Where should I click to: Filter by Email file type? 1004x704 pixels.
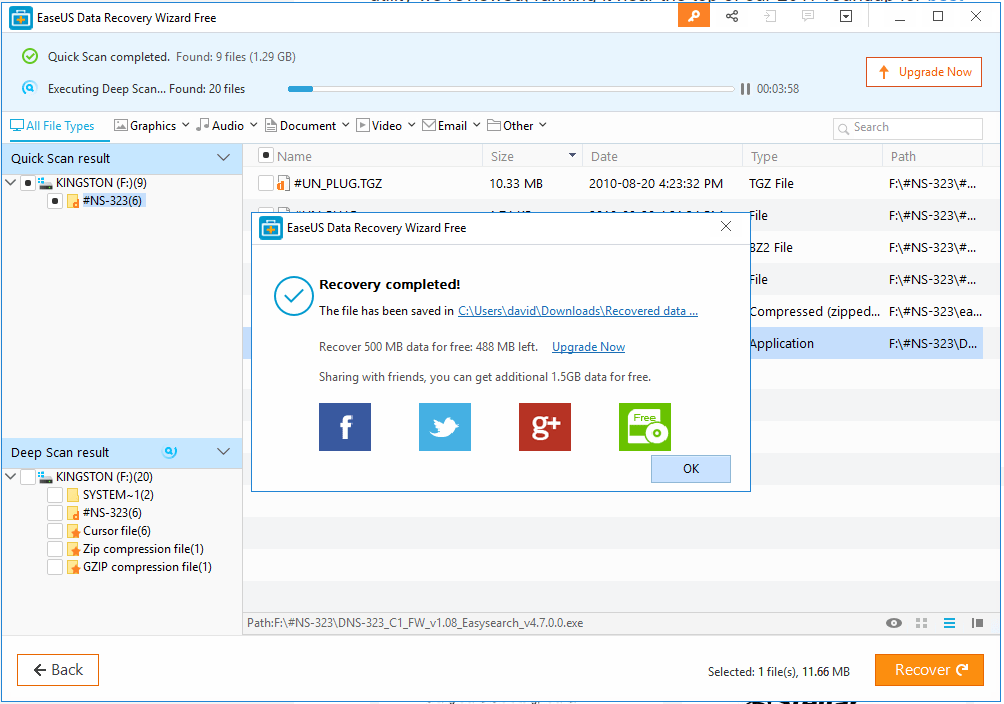click(x=445, y=126)
